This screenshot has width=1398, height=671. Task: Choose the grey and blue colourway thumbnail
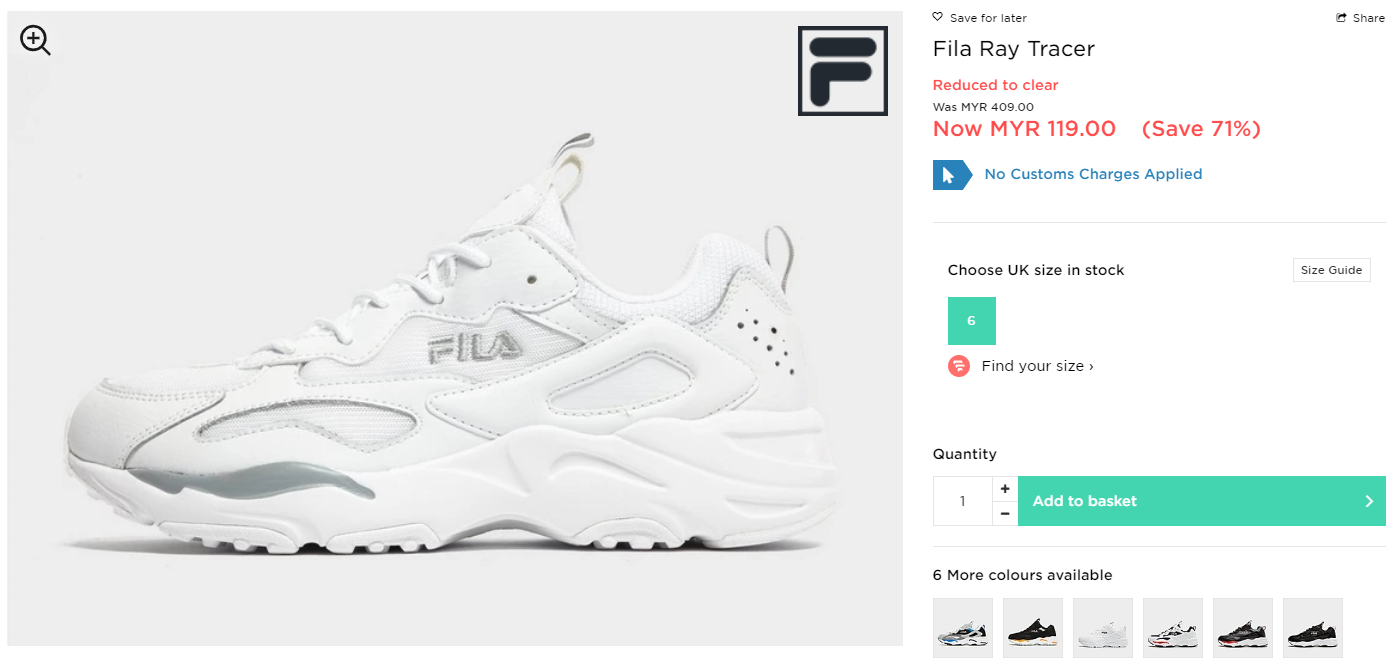pos(963,628)
